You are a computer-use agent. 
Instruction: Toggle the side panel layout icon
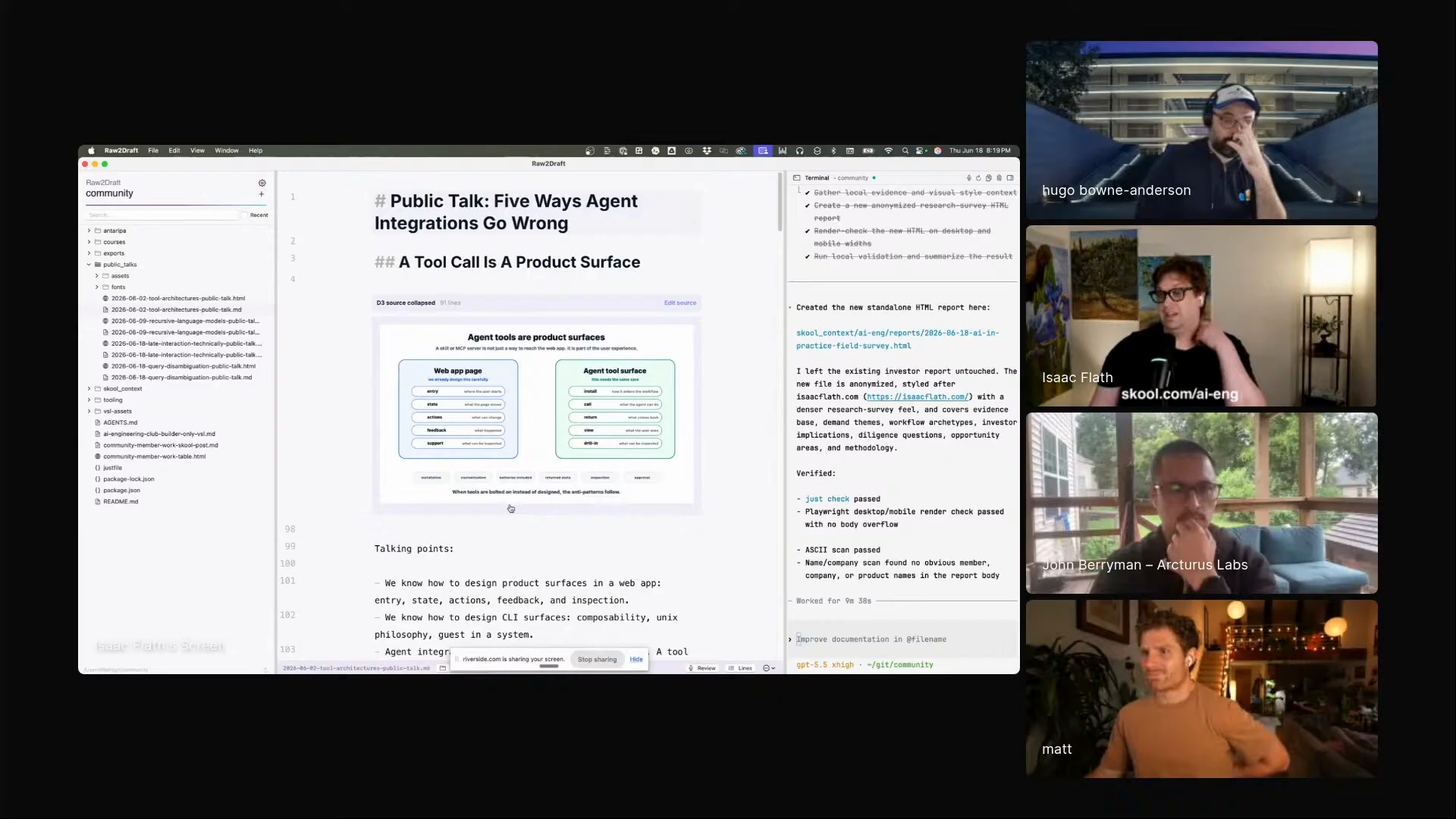point(1010,178)
